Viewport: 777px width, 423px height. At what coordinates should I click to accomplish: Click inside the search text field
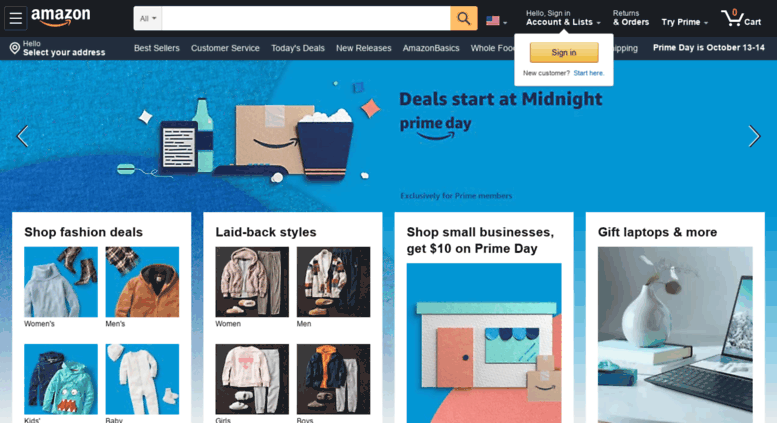coord(306,18)
